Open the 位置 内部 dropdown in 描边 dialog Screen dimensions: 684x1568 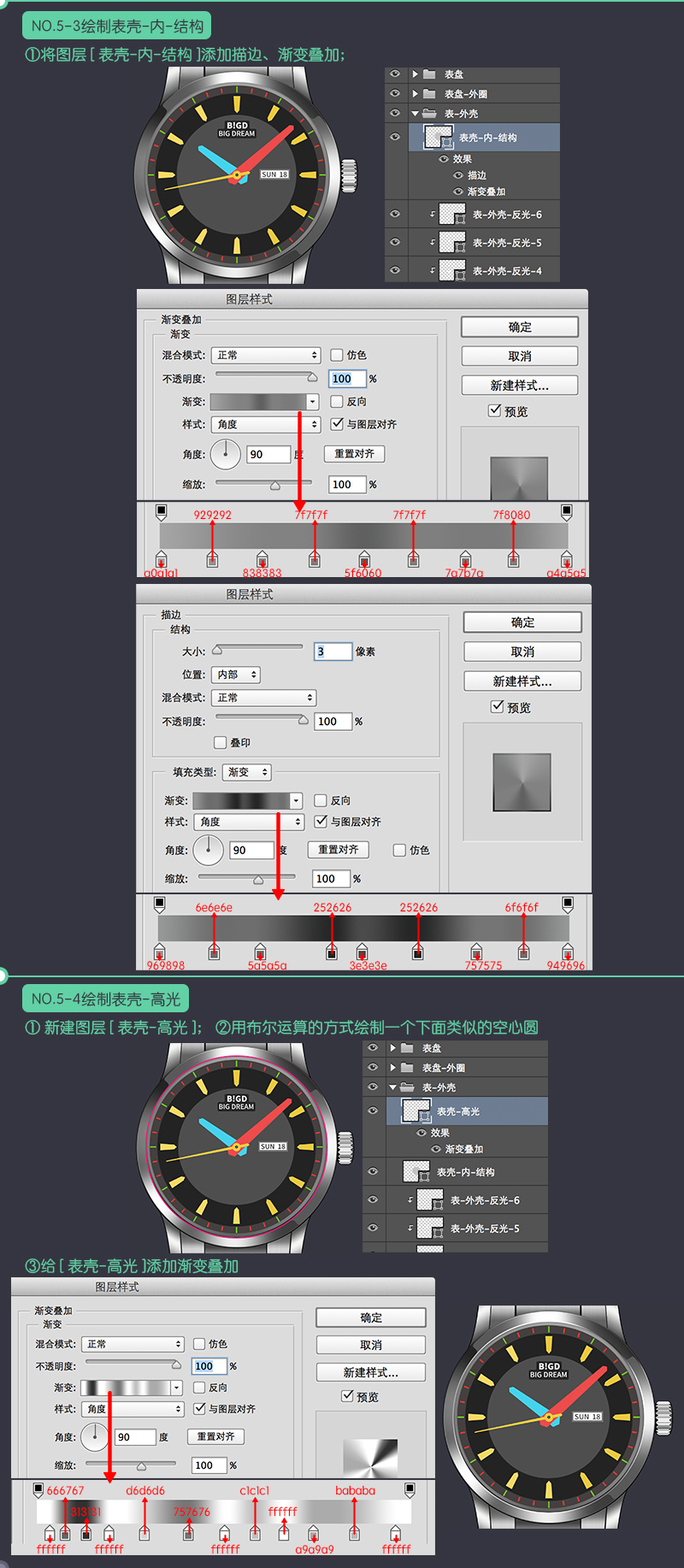pos(235,675)
